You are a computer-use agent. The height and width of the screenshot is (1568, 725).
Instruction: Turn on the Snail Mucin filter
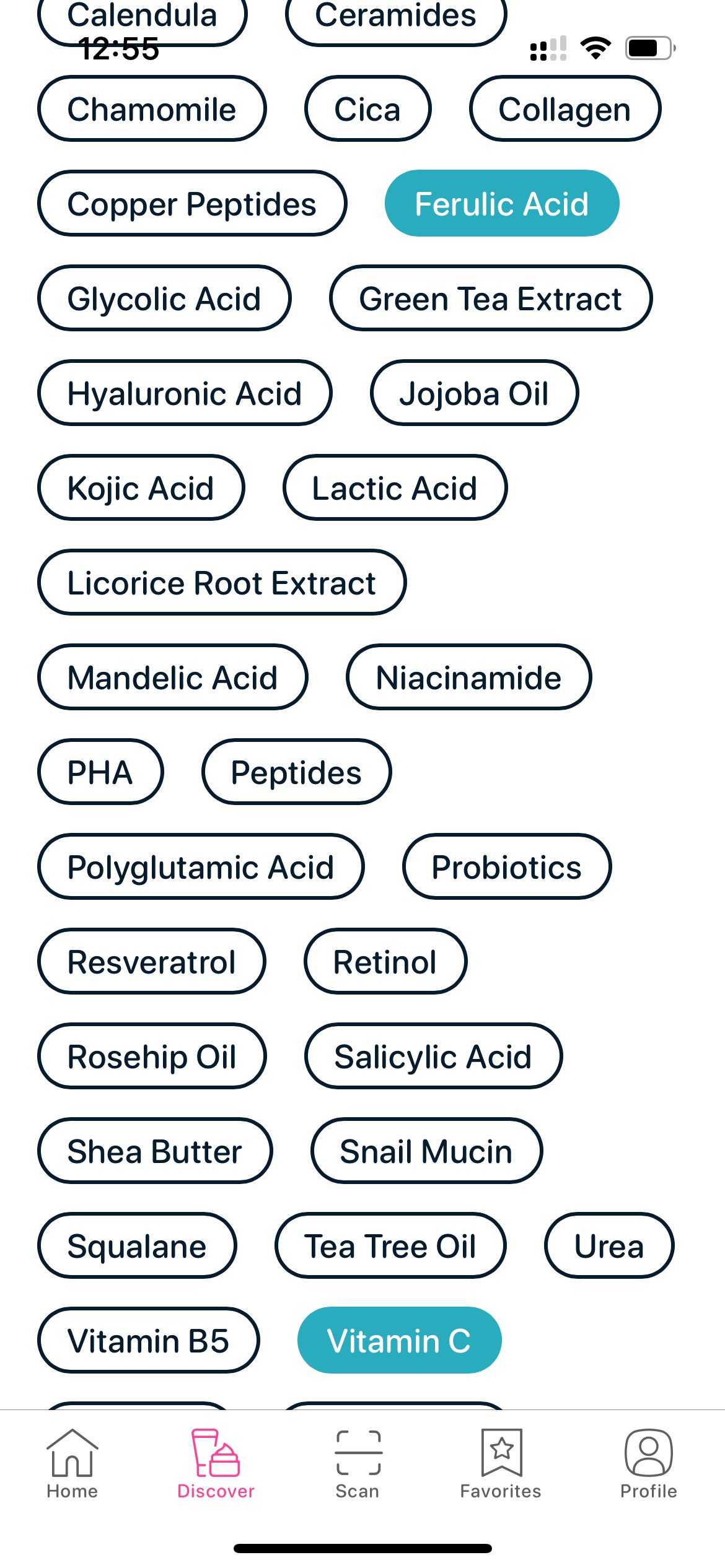(x=426, y=1151)
